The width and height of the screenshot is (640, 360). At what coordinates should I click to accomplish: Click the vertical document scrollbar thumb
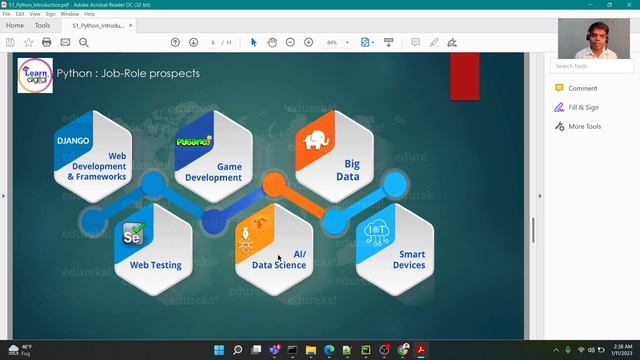[533, 230]
